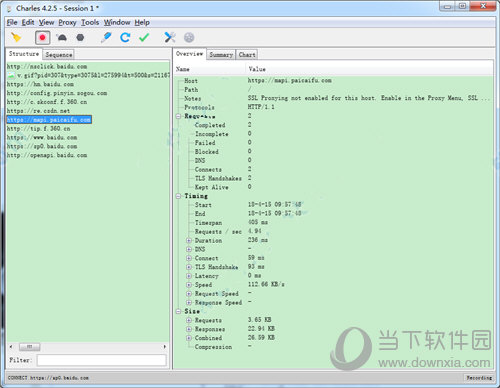This screenshot has width=500, height=388.
Task: Open the File menu
Action: (x=12, y=22)
